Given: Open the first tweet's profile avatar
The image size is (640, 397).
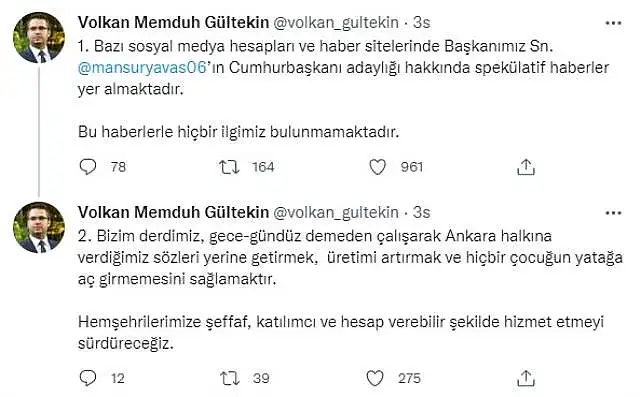Looking at the screenshot, I should pyautogui.click(x=39, y=38).
